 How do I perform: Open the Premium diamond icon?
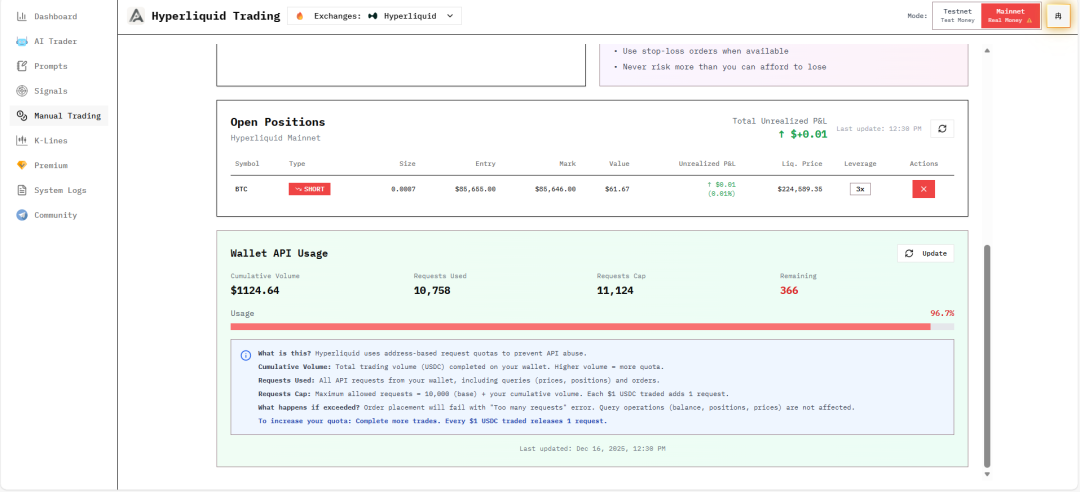[21, 165]
